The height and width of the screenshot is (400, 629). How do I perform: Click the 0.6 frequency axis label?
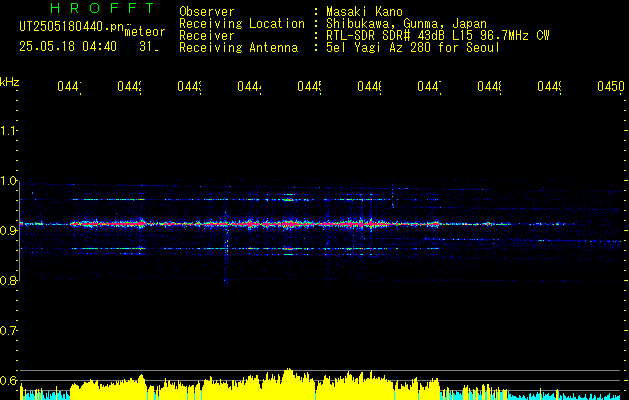coord(8,380)
